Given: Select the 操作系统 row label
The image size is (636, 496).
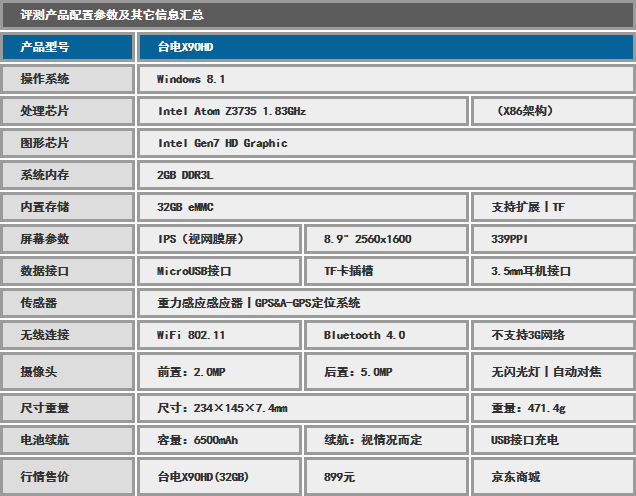Looking at the screenshot, I should pyautogui.click(x=67, y=79).
